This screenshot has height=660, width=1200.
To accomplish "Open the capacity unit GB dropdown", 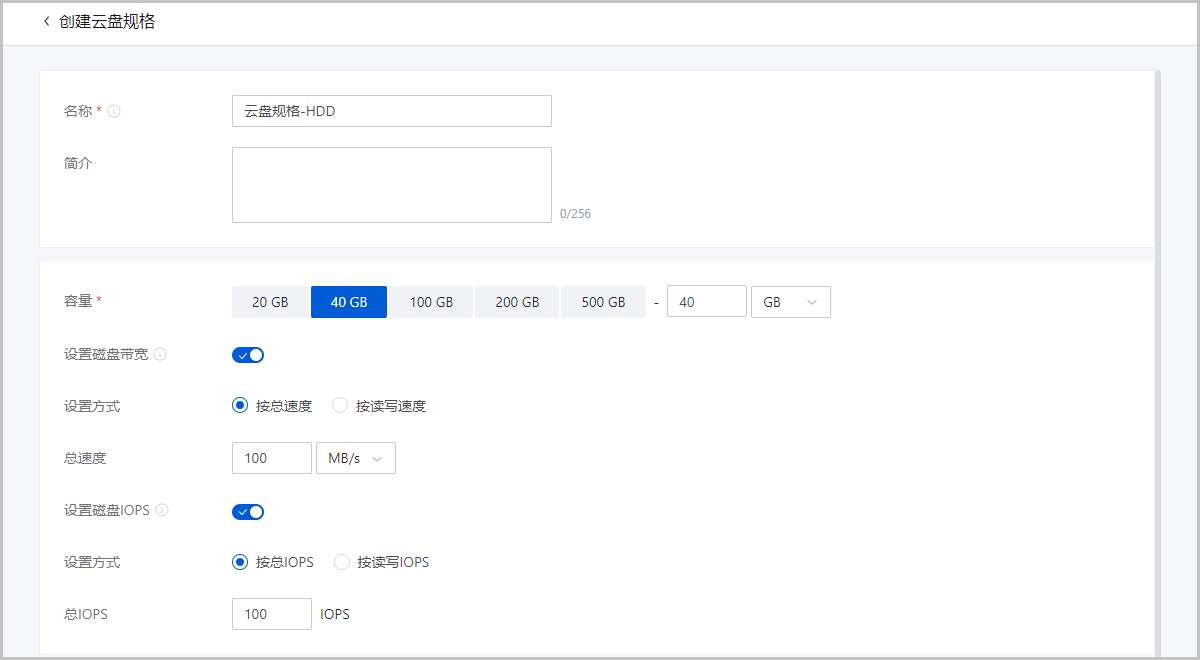I will 790,302.
